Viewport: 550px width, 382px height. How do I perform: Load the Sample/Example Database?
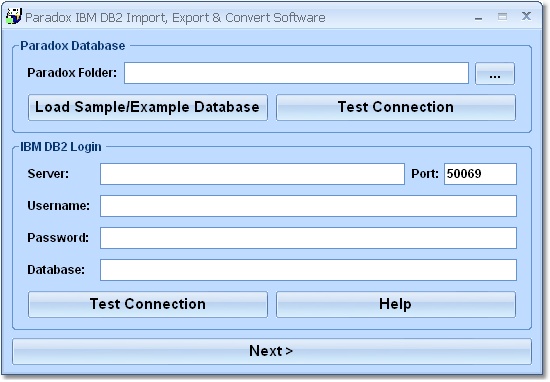148,107
